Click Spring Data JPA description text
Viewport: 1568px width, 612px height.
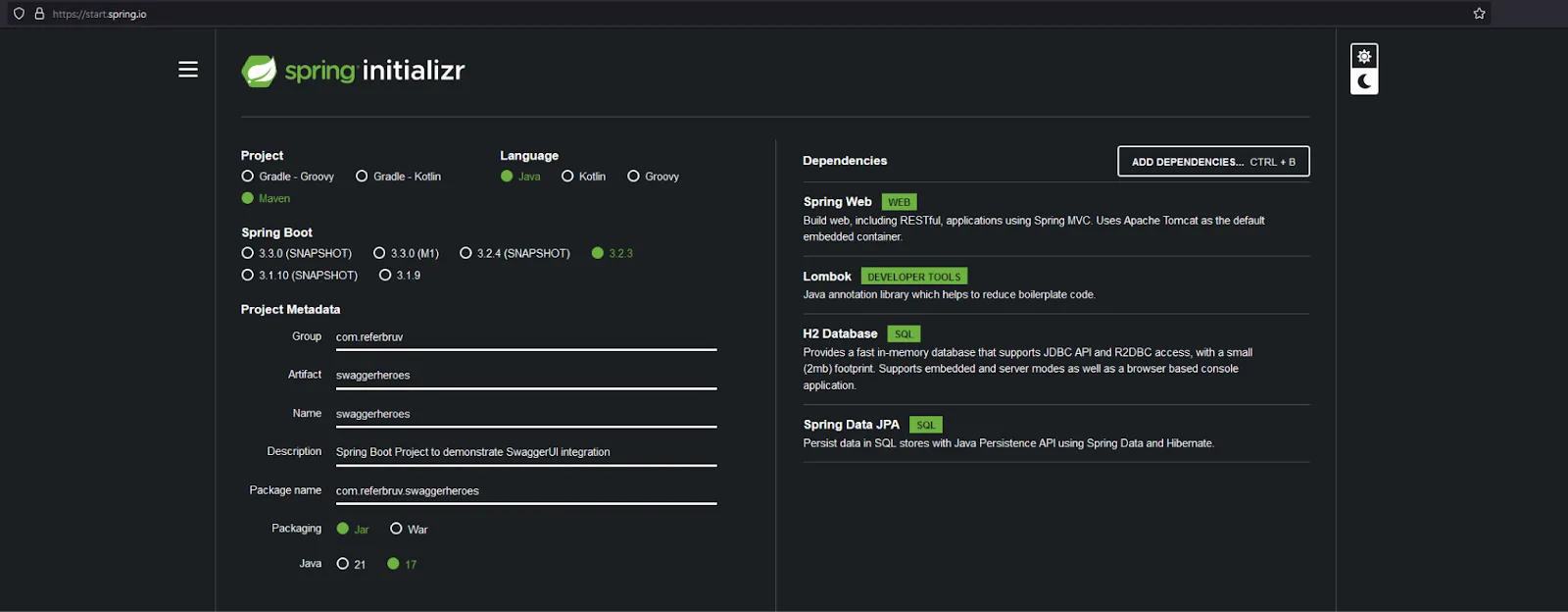pos(1008,443)
